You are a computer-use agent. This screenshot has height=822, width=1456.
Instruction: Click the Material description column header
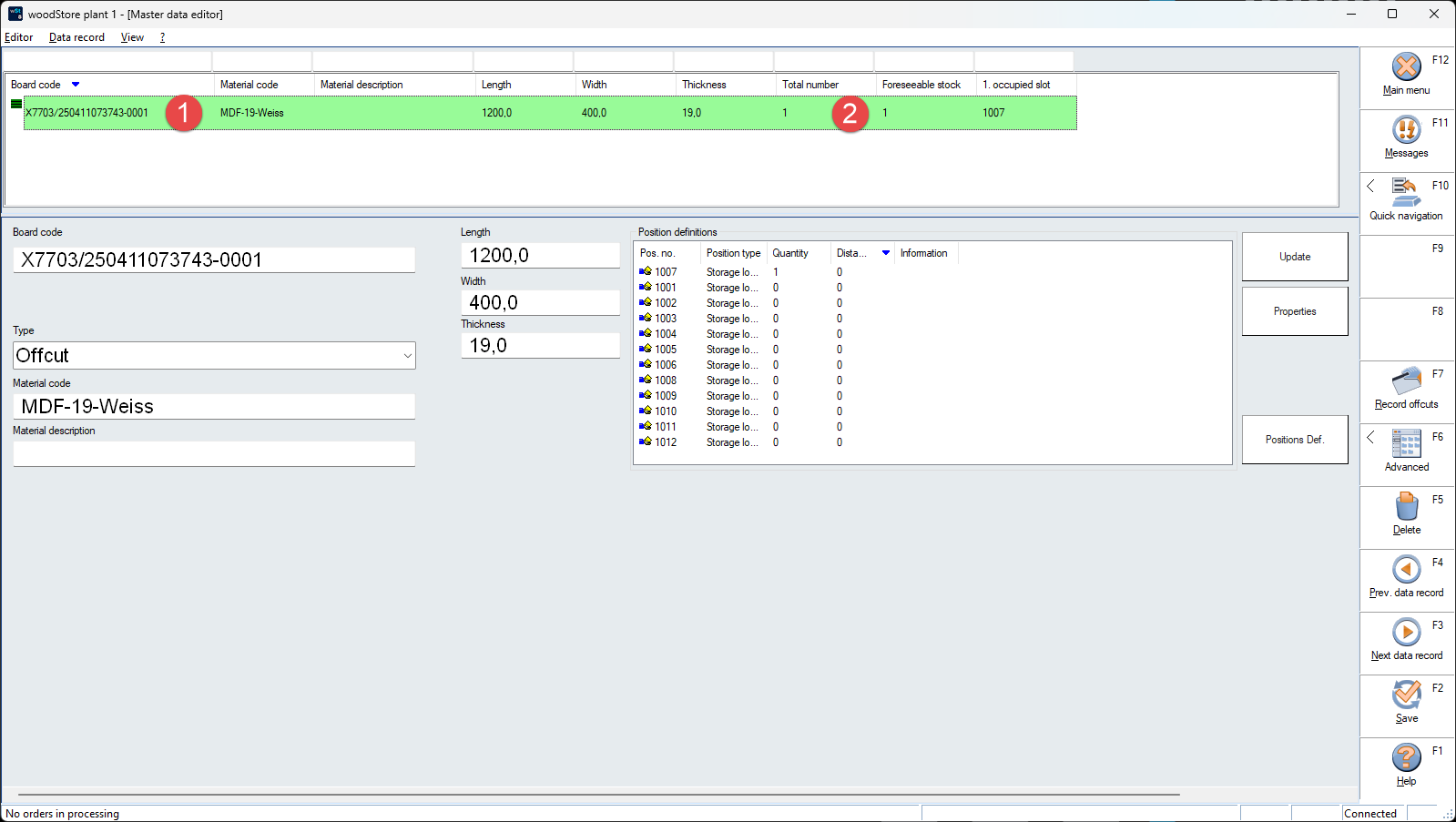pyautogui.click(x=394, y=85)
